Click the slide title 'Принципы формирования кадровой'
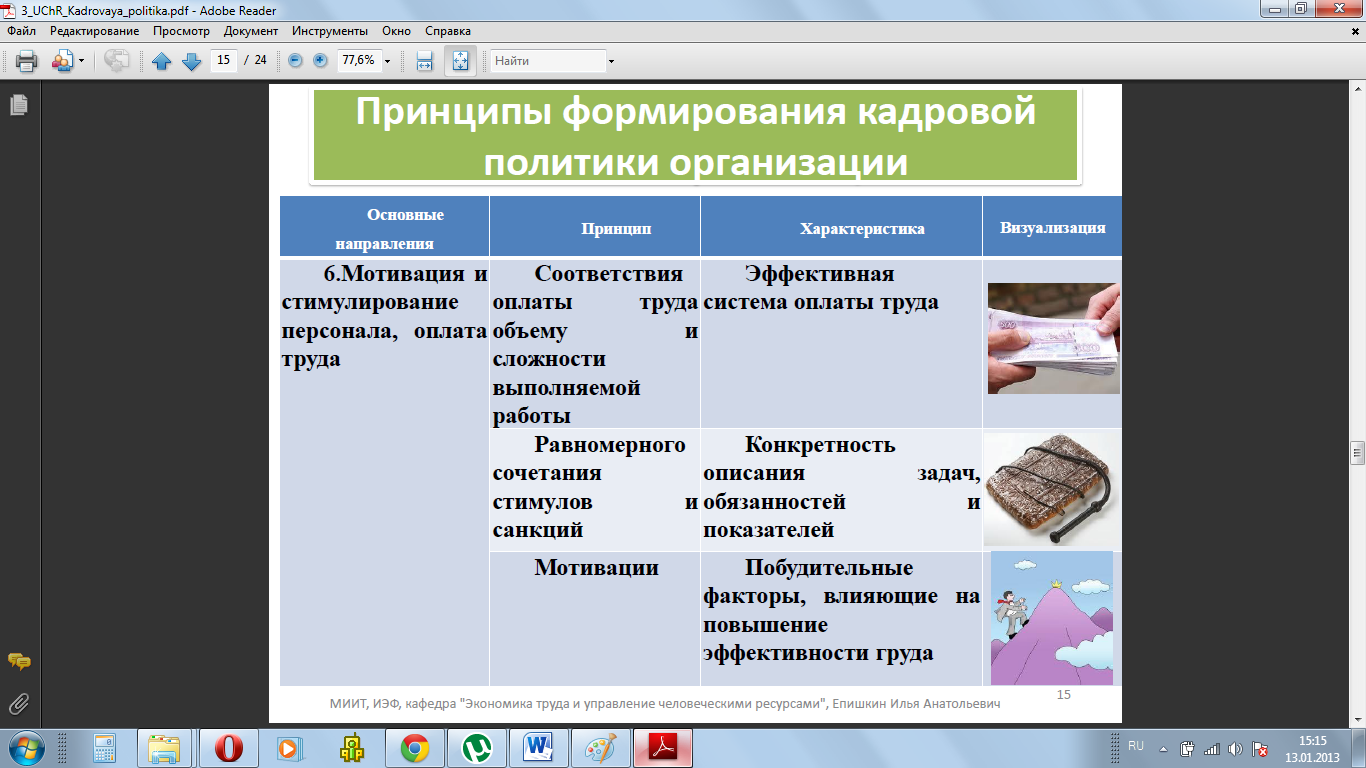1366x768 pixels. click(695, 112)
